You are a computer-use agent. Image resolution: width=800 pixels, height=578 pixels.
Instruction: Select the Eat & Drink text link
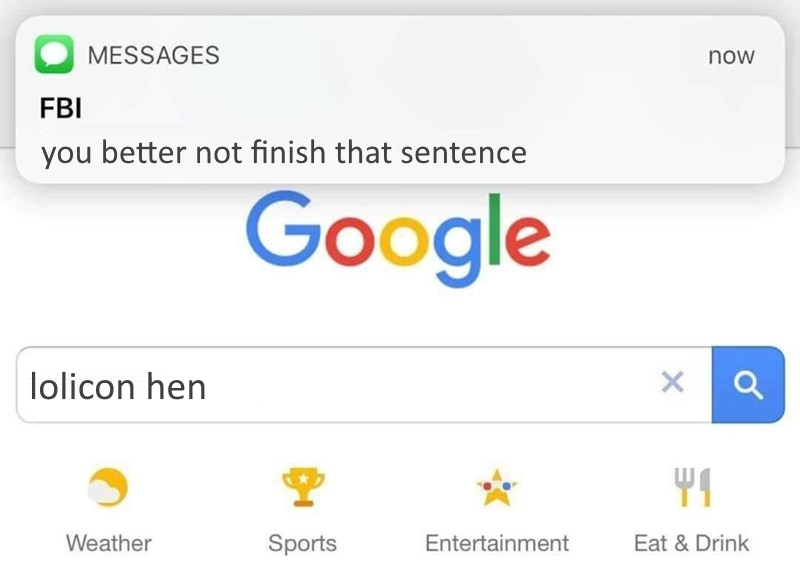(x=691, y=543)
